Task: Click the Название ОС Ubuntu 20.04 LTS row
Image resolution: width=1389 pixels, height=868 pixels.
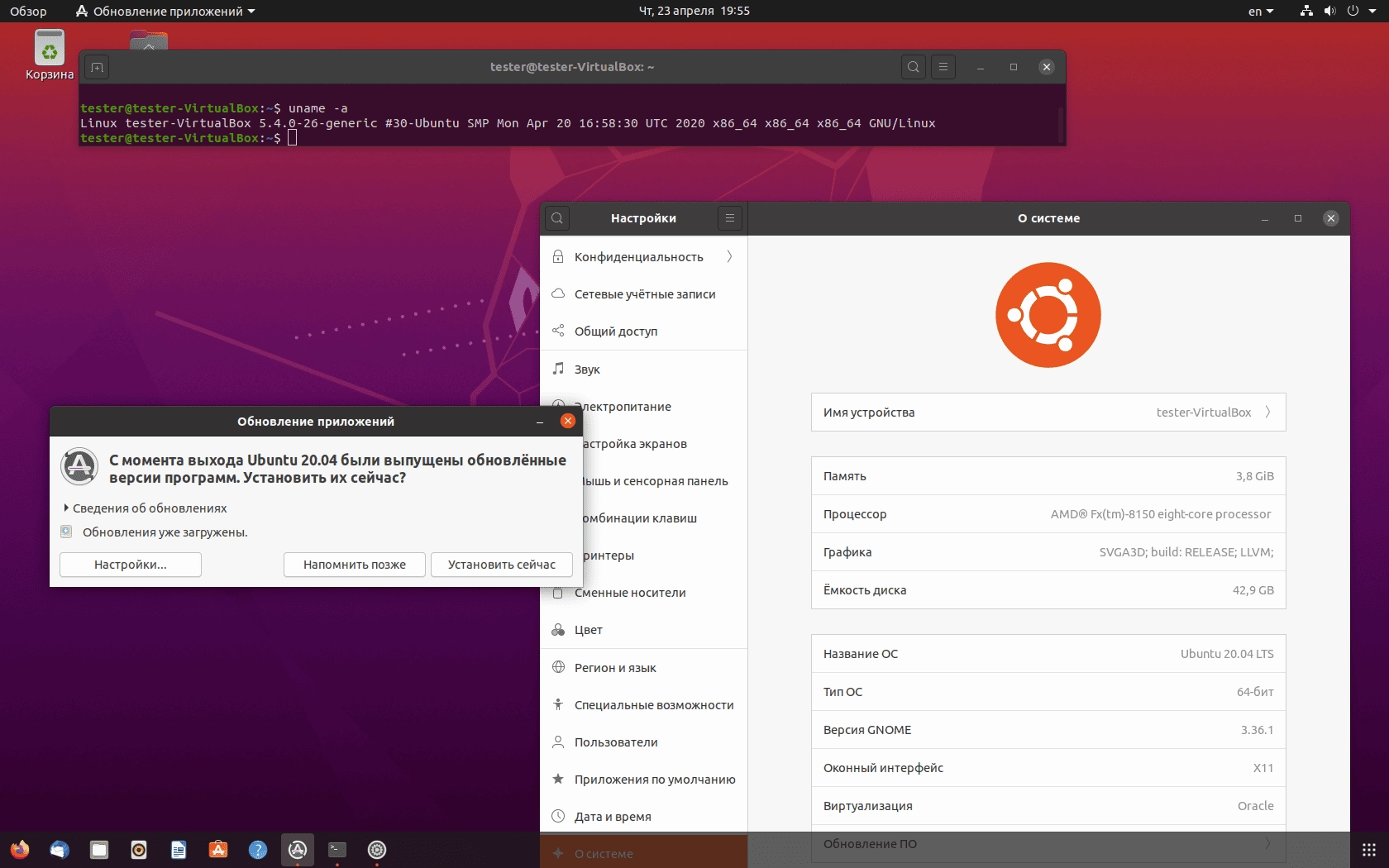Action: [x=1048, y=654]
